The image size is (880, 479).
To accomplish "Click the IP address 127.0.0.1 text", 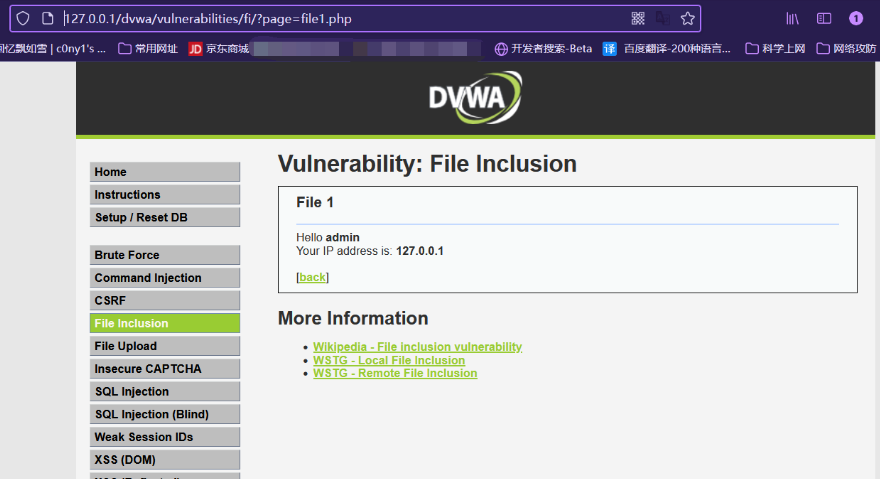I will [x=420, y=251].
